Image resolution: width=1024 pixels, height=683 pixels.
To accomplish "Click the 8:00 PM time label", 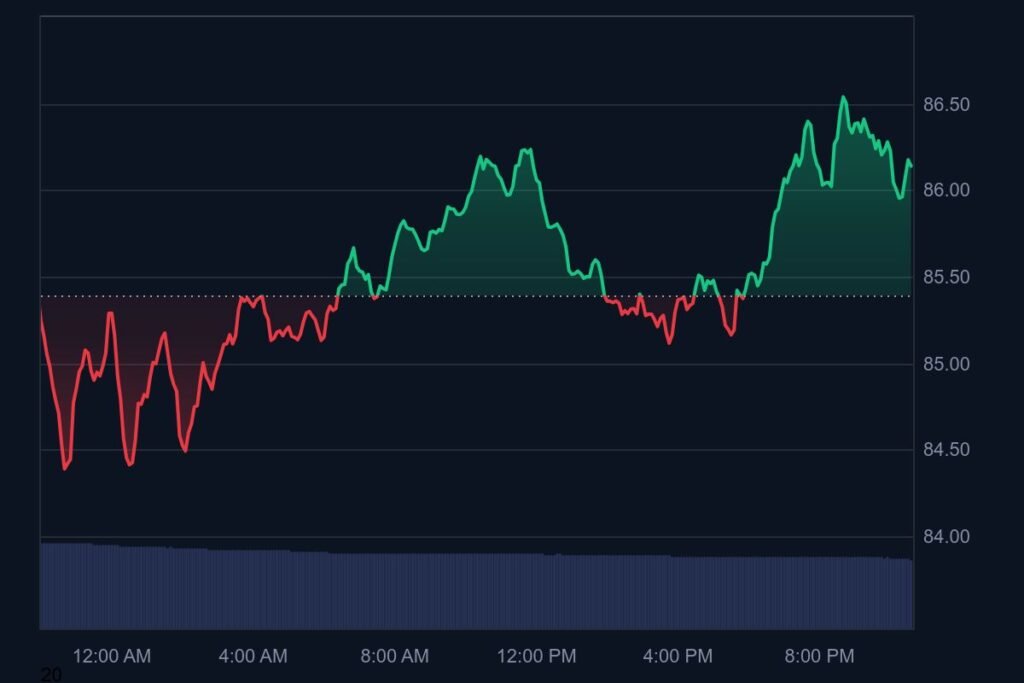I will pyautogui.click(x=819, y=656).
